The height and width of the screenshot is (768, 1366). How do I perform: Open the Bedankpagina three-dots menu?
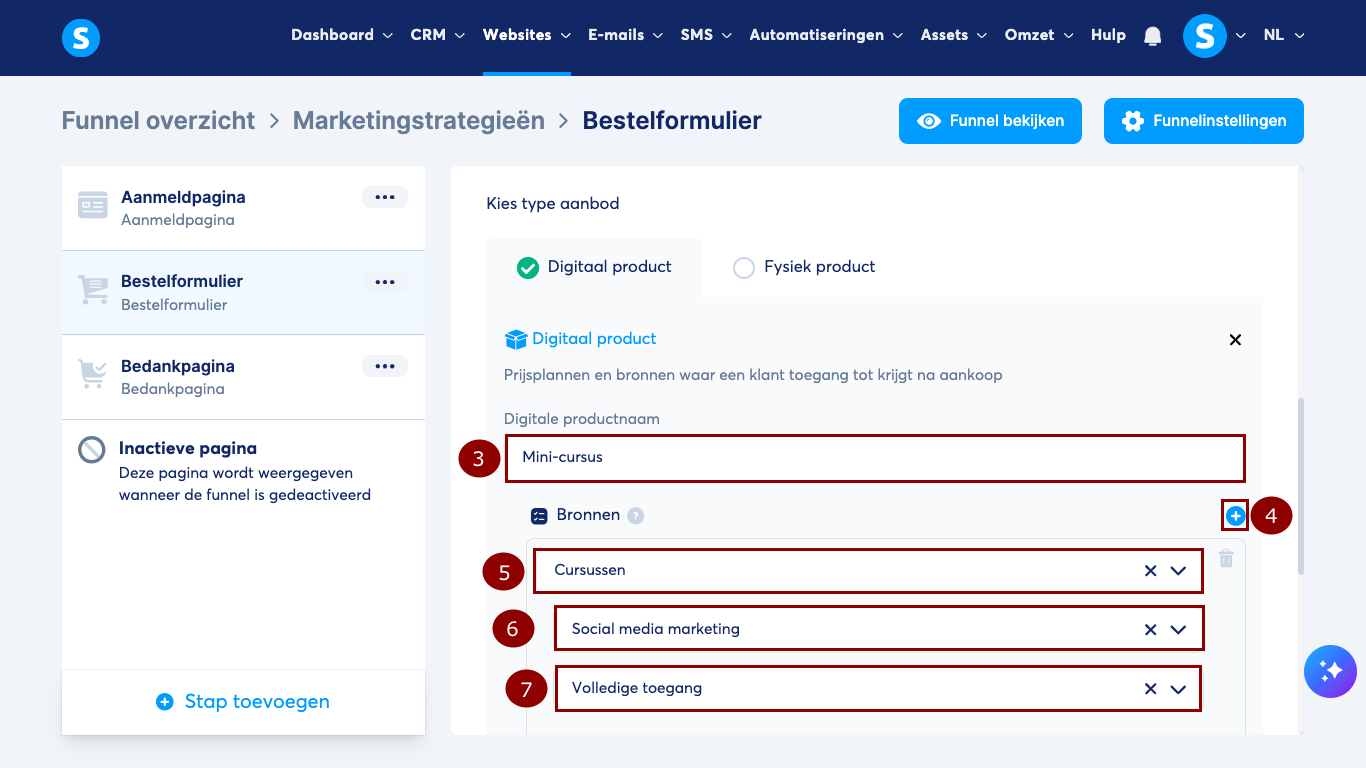point(385,366)
